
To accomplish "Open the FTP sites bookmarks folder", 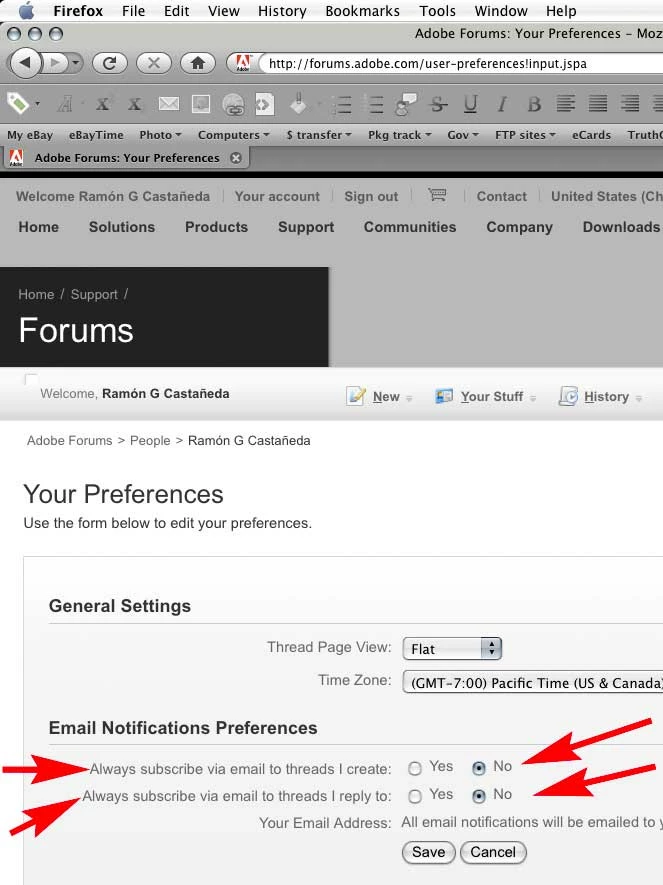I will coord(525,135).
